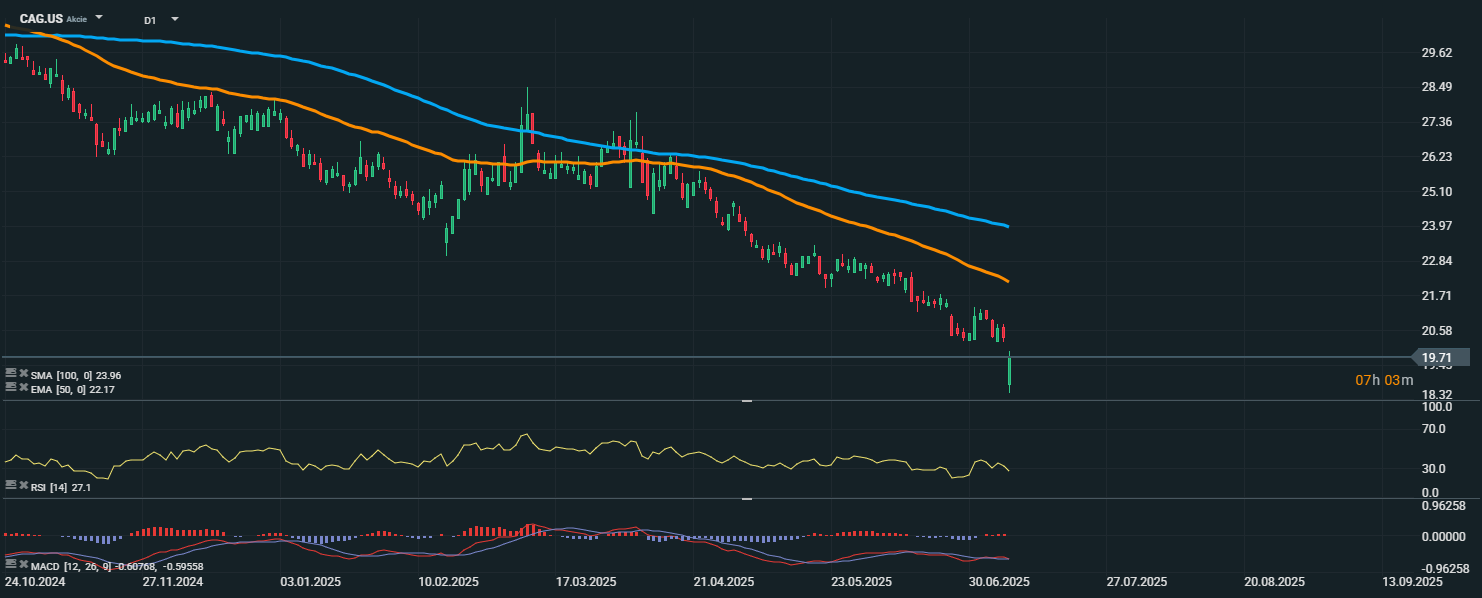This screenshot has width=1482, height=598.
Task: Remove the RSI [14] indicator
Action: point(24,485)
